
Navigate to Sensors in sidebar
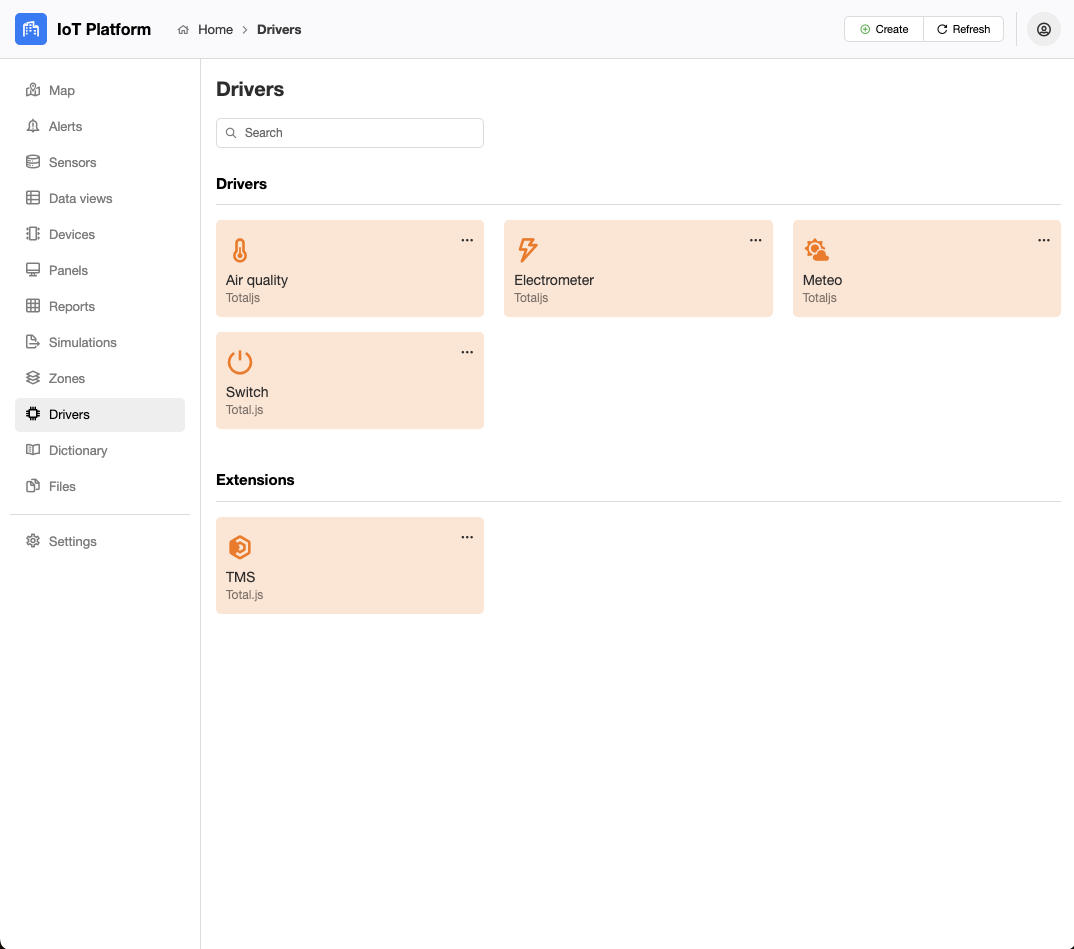72,162
